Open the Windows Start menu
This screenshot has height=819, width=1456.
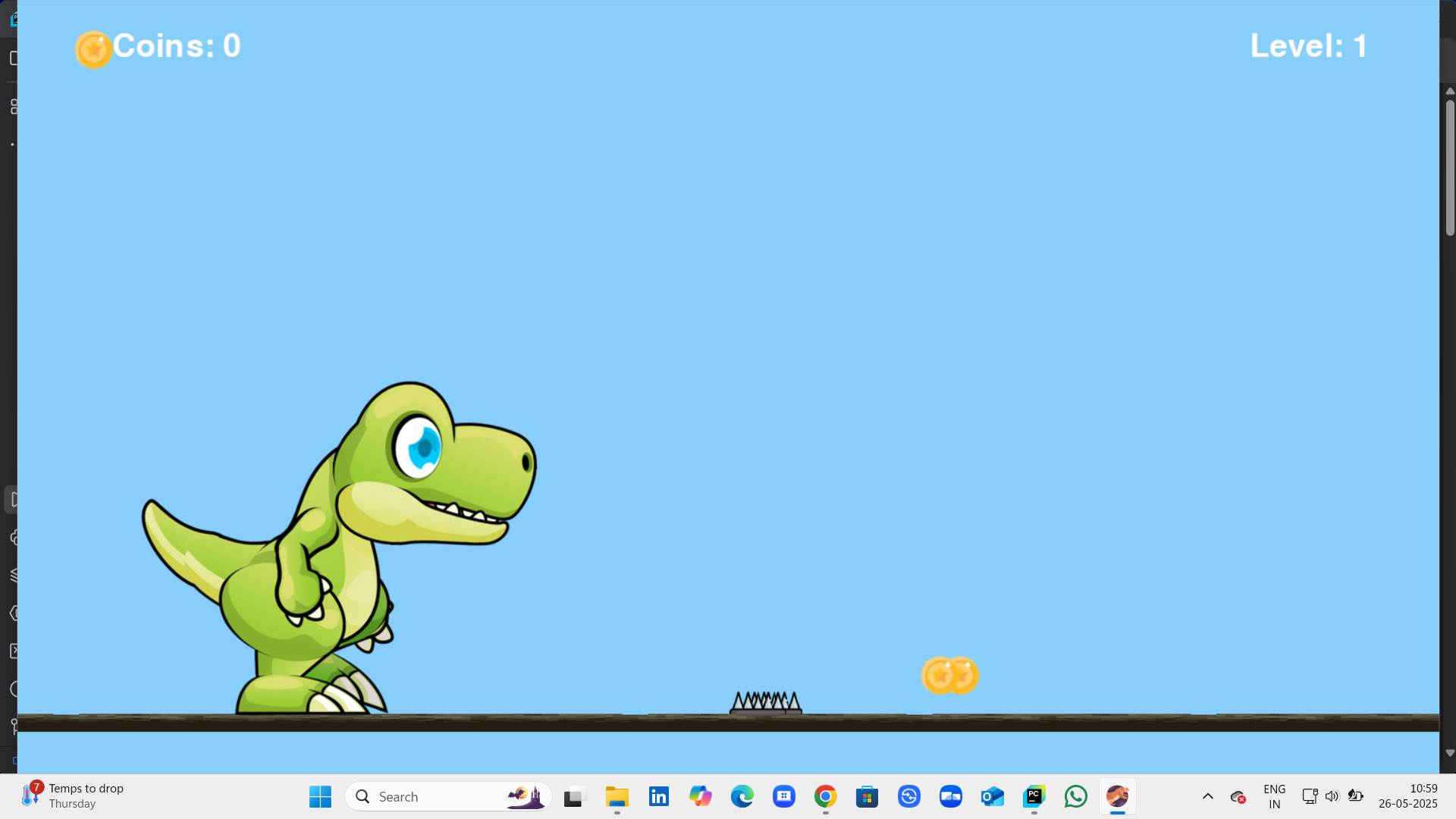(x=320, y=796)
